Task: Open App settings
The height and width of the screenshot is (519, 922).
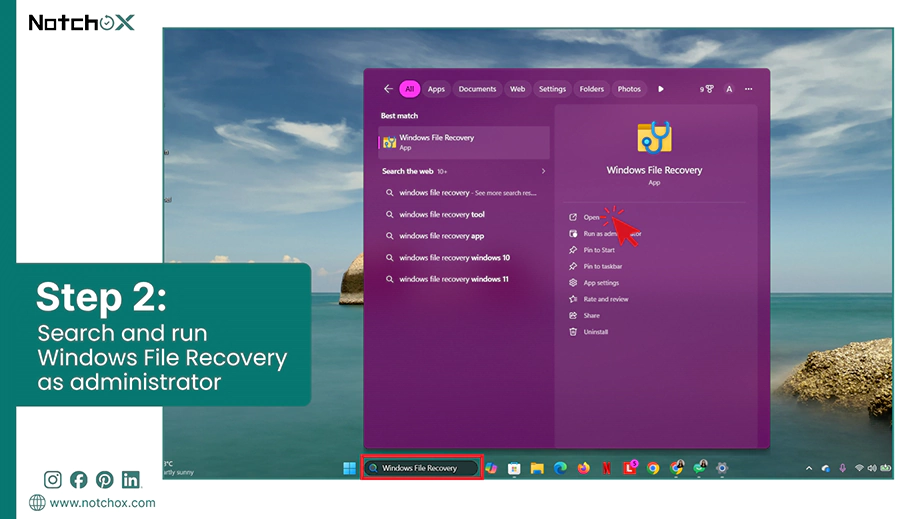Action: 601,283
